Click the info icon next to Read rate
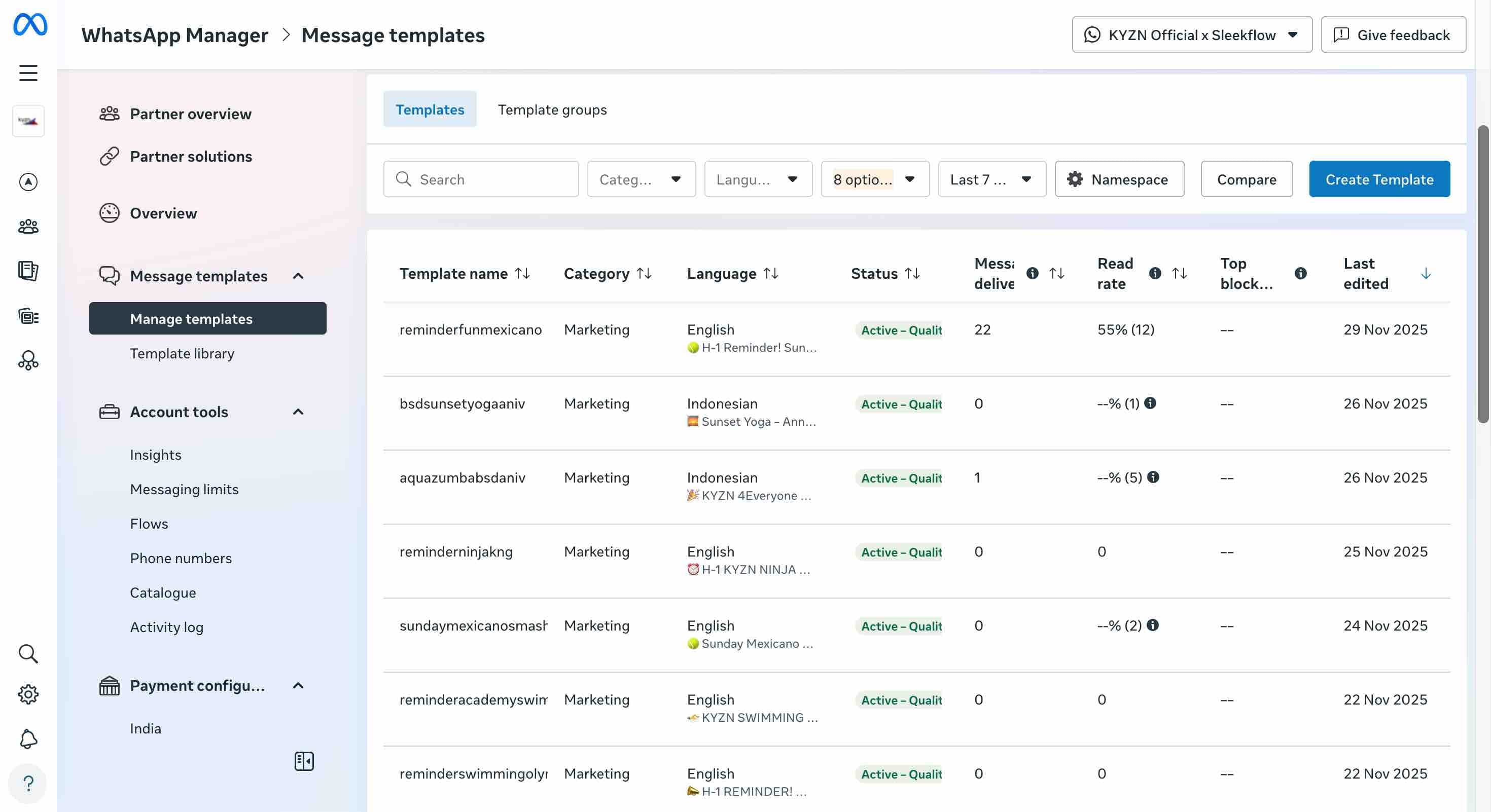 (x=1155, y=274)
